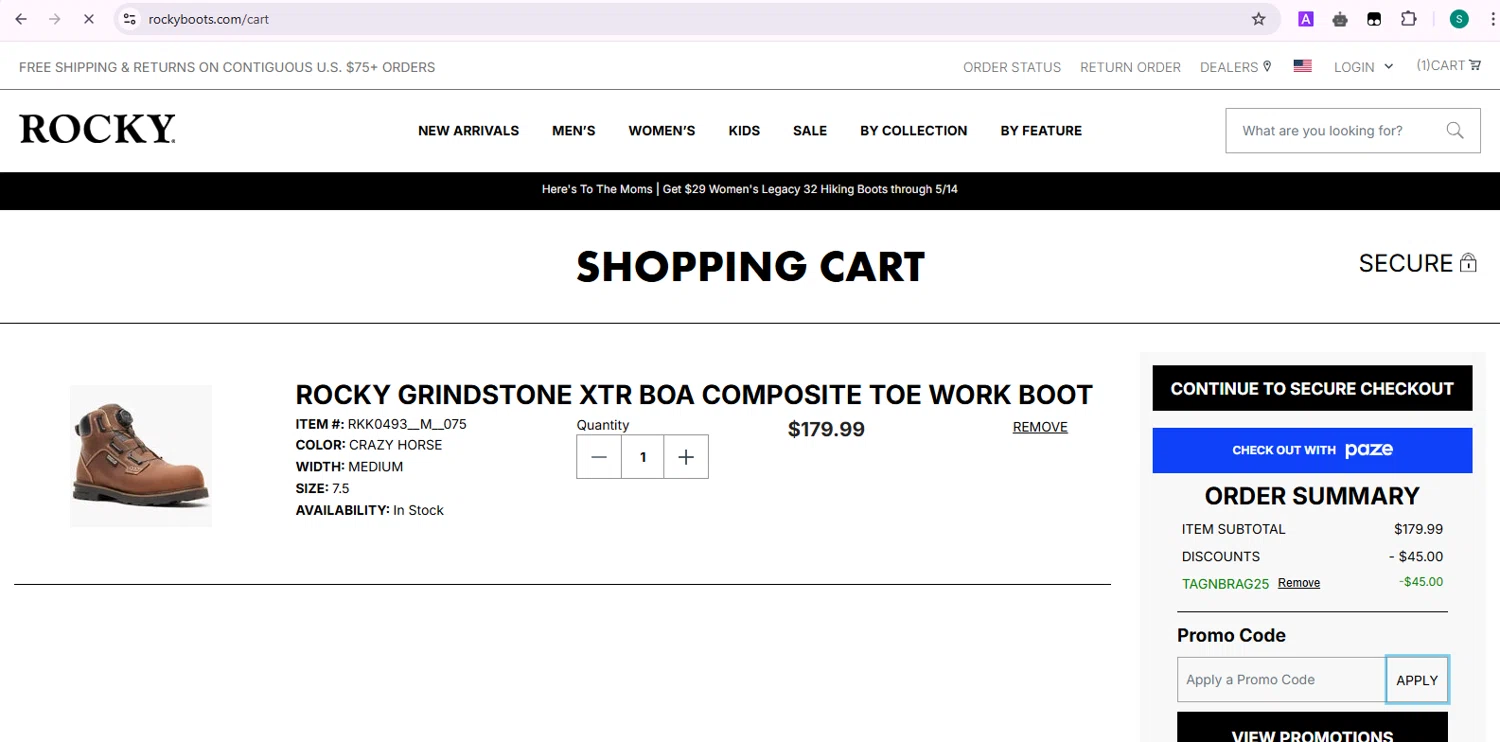Screen dimensions: 1500x742
Task: Click the search magnifier icon
Action: point(1455,131)
